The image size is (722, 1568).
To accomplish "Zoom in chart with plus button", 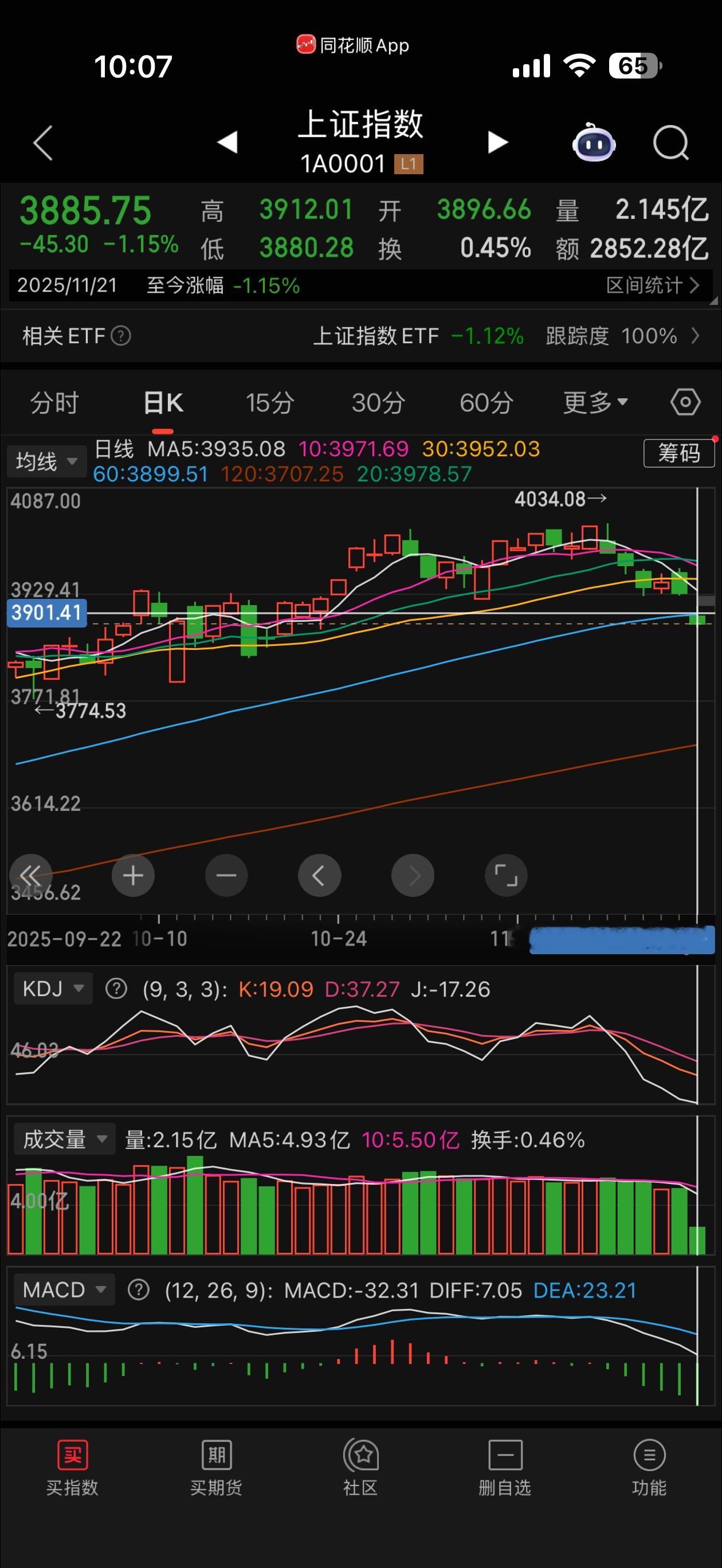I will [134, 875].
